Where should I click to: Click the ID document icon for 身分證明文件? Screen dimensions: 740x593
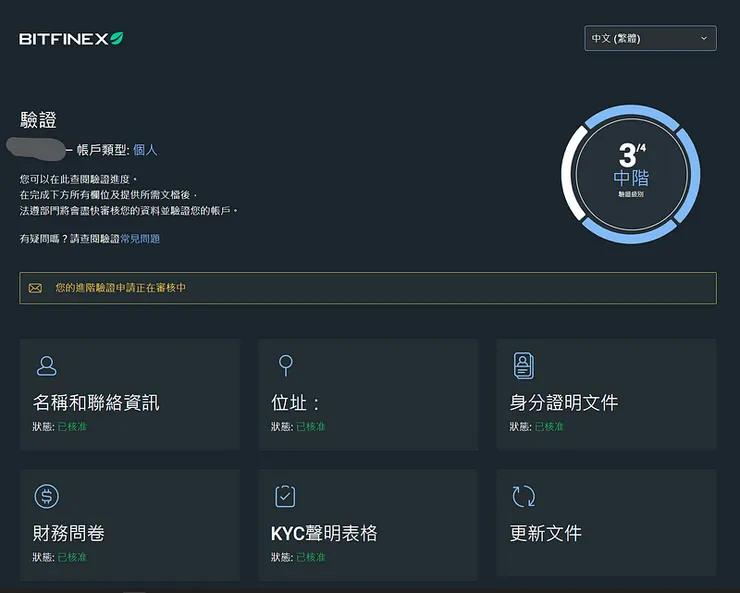pyautogui.click(x=523, y=366)
